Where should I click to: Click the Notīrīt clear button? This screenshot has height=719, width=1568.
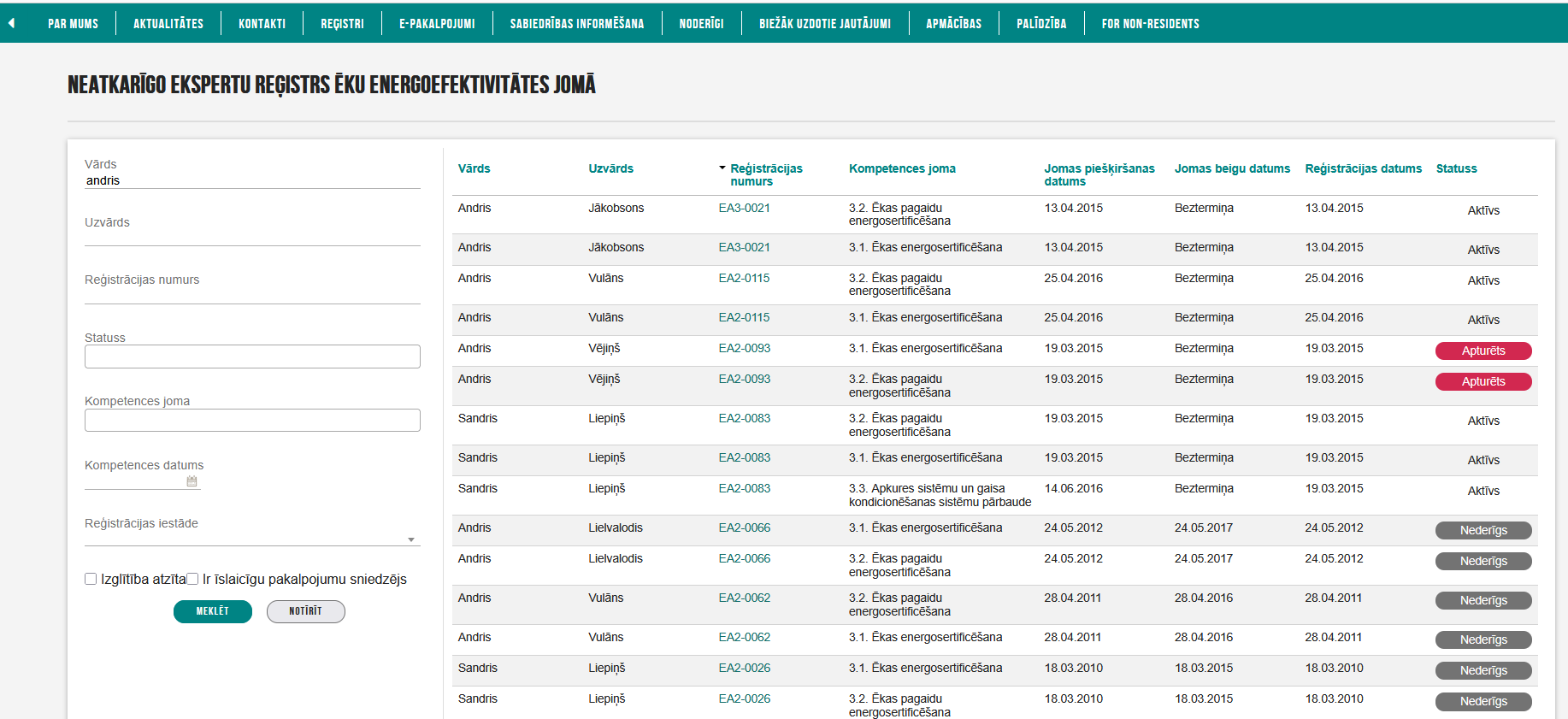click(305, 611)
